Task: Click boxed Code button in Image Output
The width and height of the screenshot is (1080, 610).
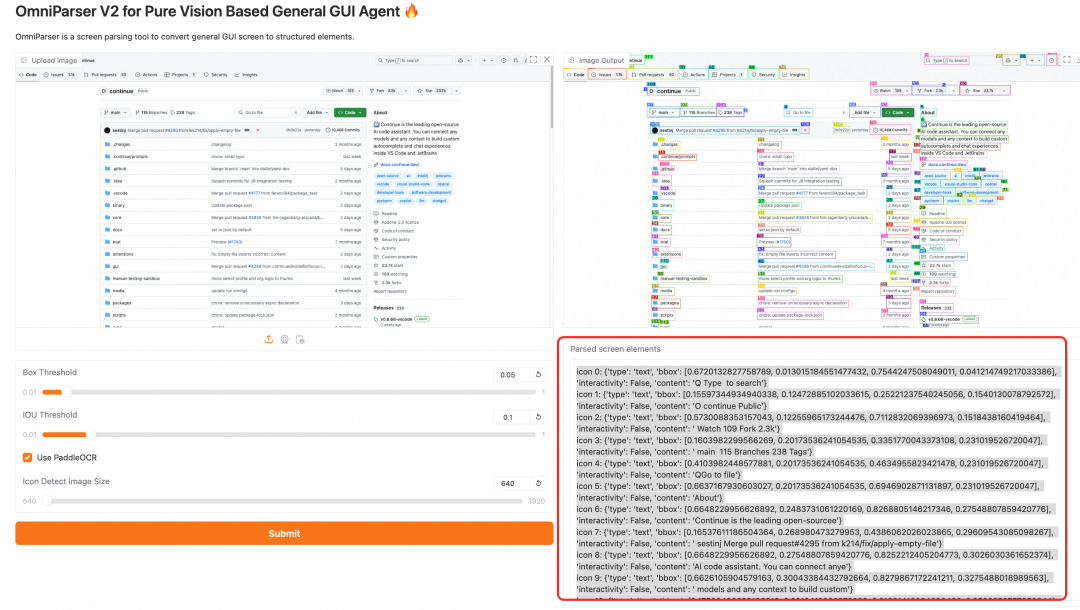Action: pyautogui.click(x=897, y=112)
